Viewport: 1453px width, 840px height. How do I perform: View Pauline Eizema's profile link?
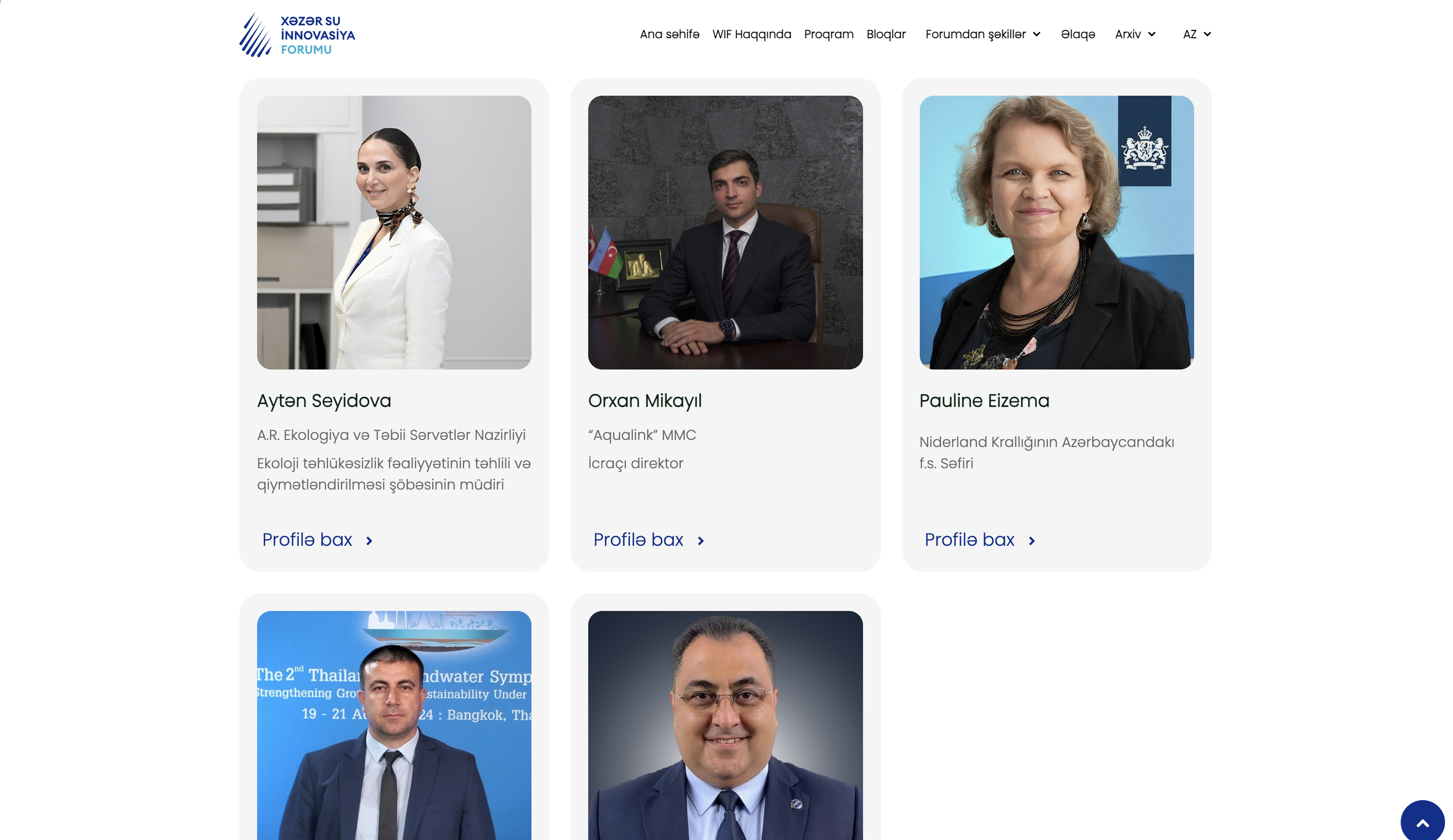(969, 540)
